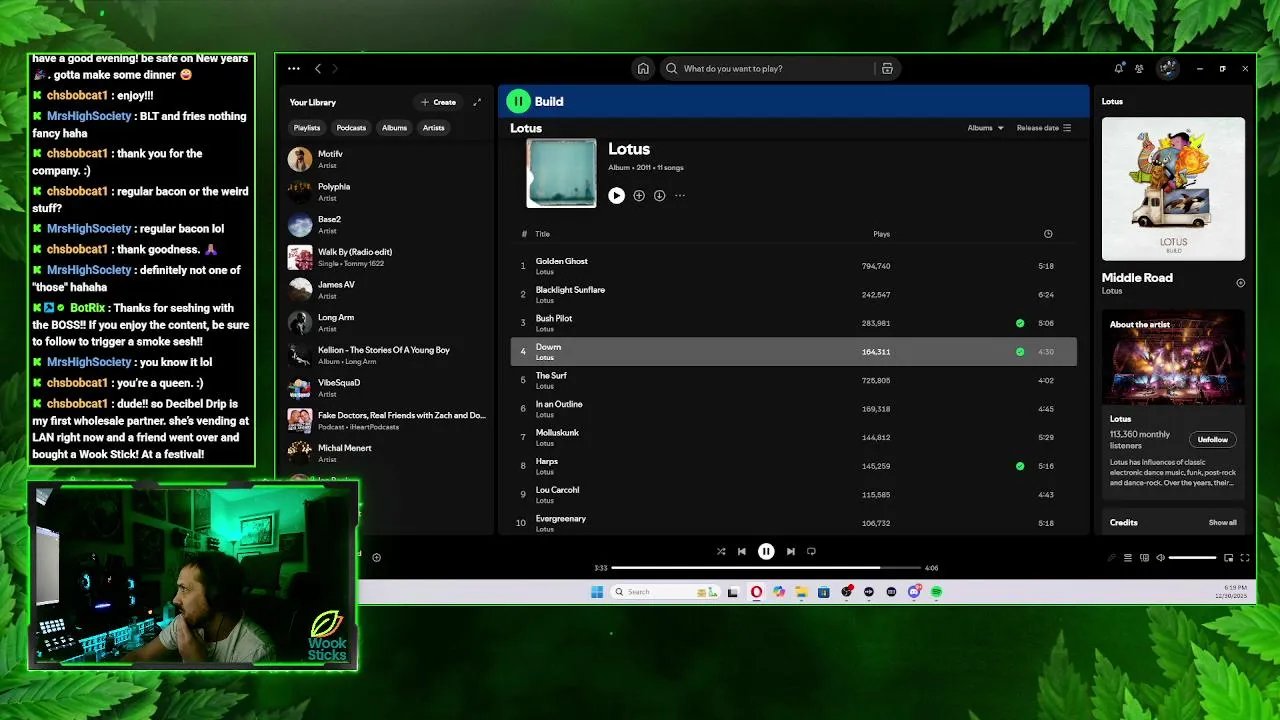Screen dimensions: 1280x720
Task: Click the duration clock column header
Action: 1048,234
